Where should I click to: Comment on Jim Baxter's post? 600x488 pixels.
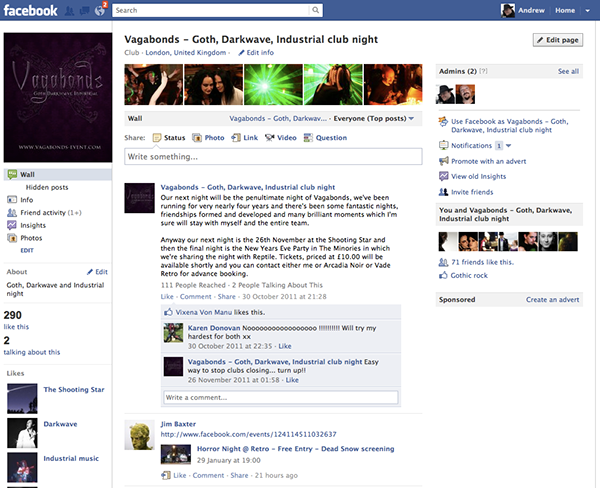tap(208, 475)
